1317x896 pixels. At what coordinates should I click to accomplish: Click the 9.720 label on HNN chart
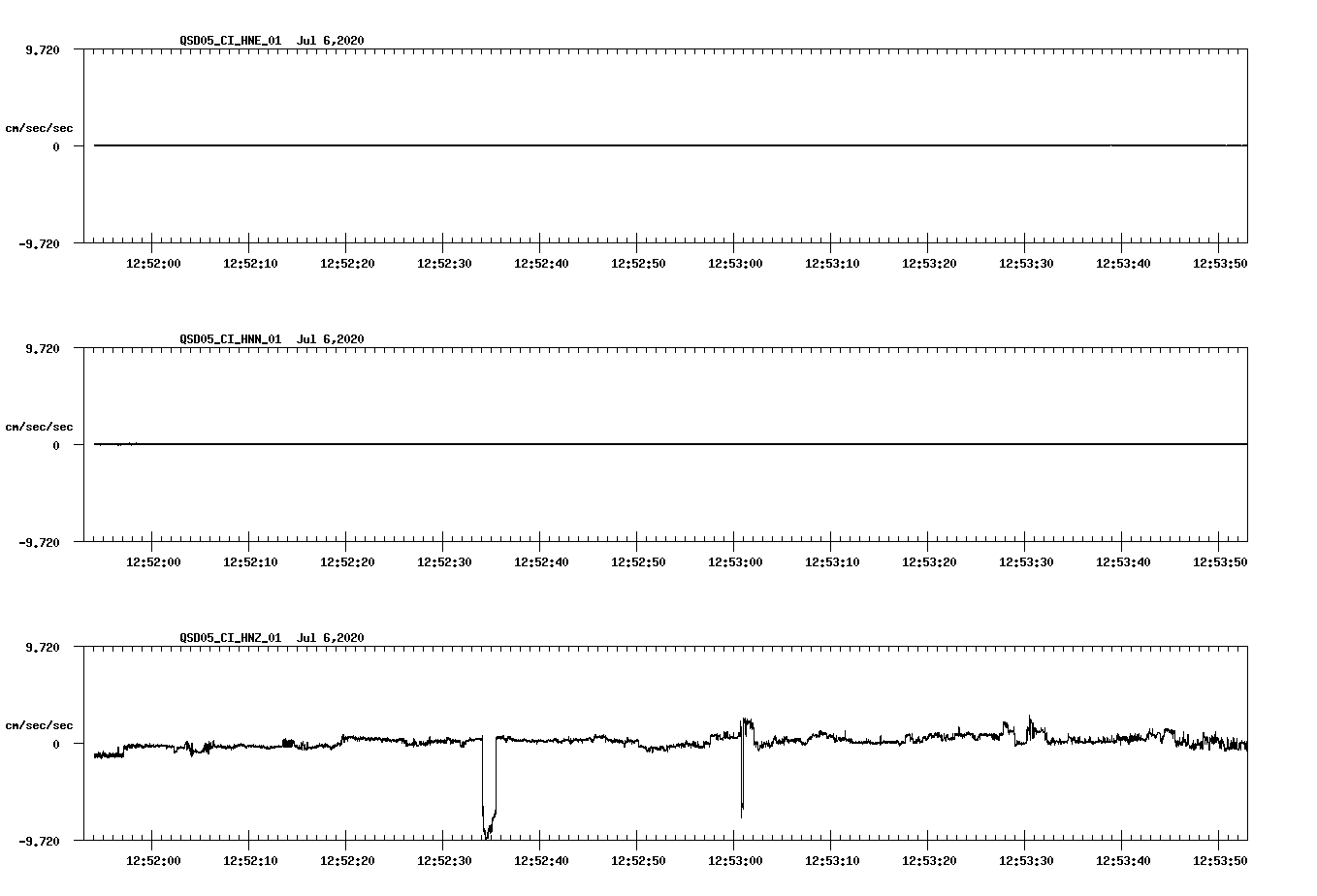pos(42,348)
